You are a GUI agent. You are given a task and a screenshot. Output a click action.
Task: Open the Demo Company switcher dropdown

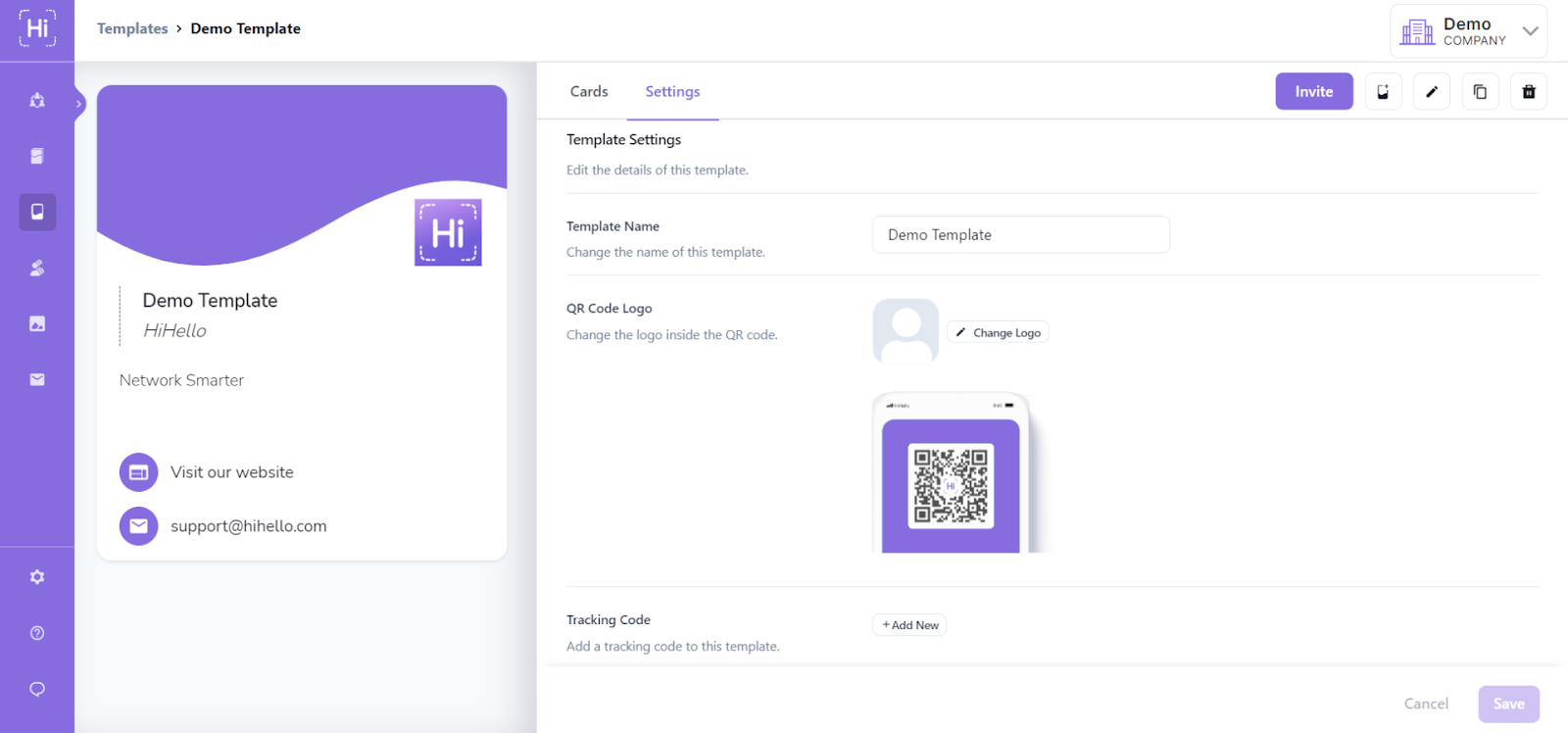click(x=1468, y=31)
